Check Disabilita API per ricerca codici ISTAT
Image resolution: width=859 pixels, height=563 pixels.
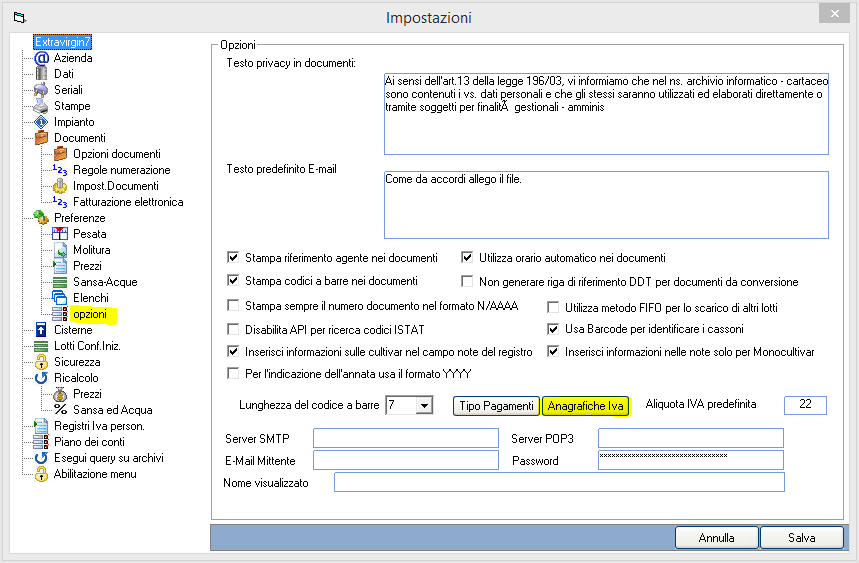click(233, 329)
